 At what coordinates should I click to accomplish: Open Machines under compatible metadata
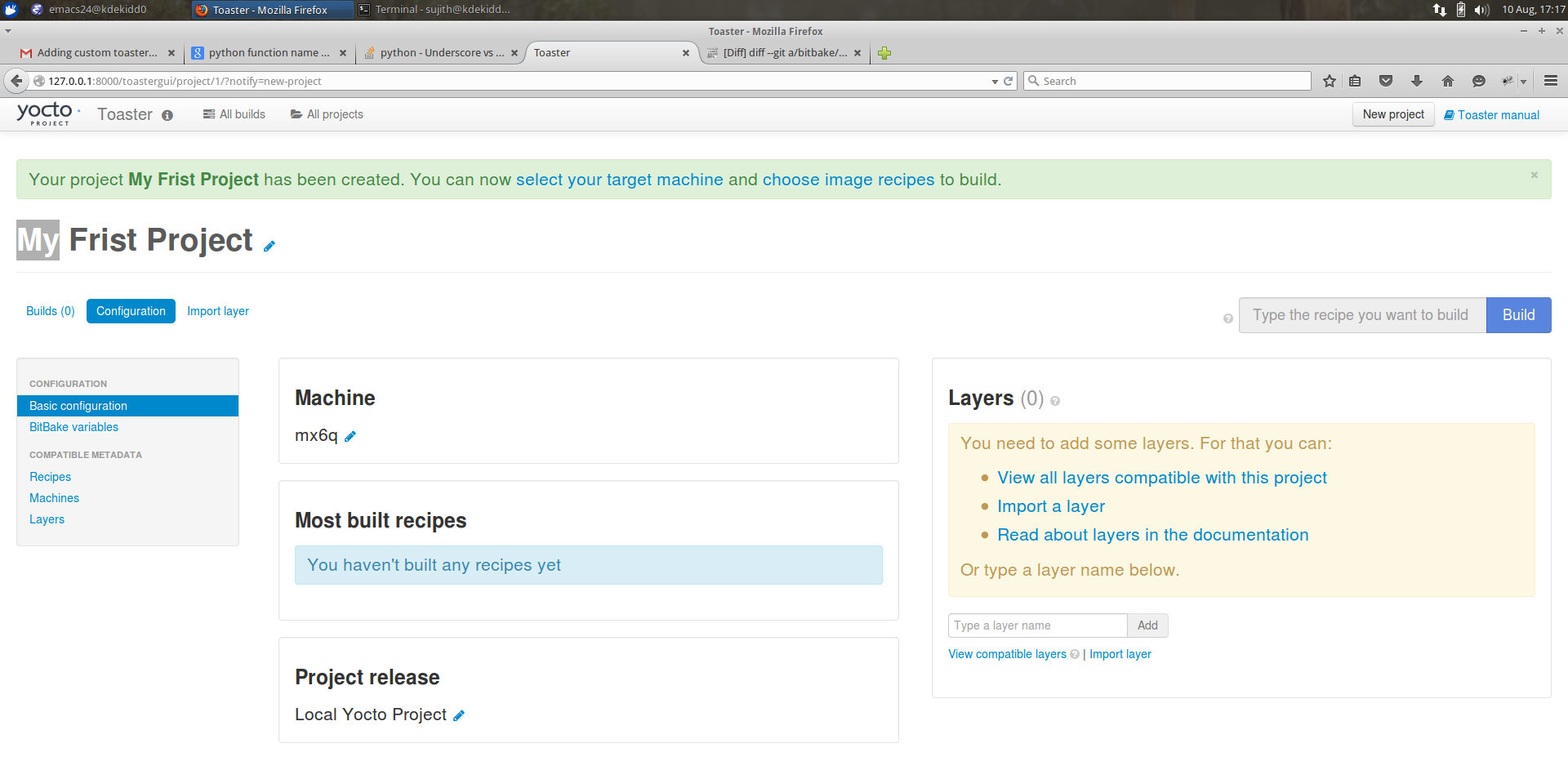point(54,498)
